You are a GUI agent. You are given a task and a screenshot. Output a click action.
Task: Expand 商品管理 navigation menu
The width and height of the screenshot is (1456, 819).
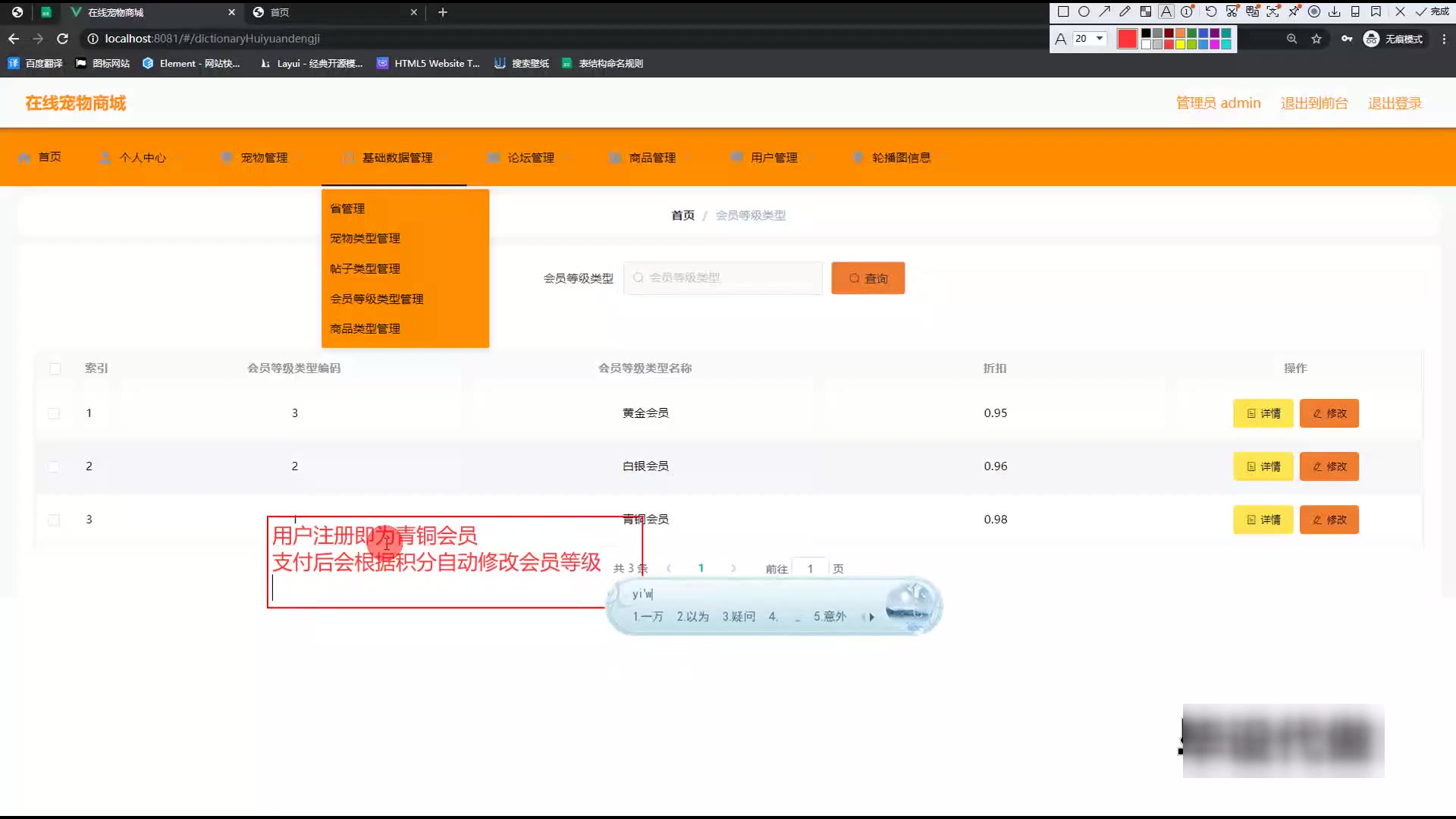coord(652,158)
